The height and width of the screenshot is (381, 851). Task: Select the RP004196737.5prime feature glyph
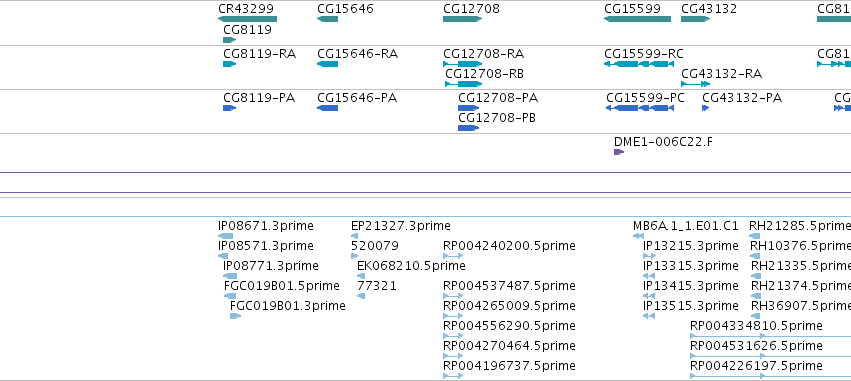coord(453,376)
